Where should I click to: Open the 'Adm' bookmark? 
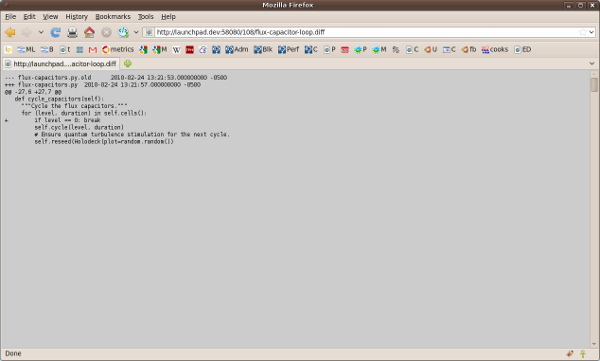pos(236,49)
